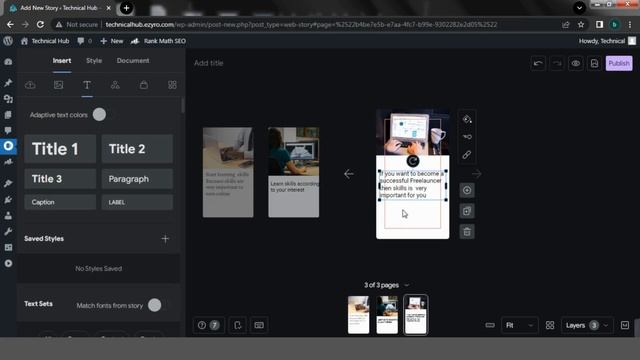Toggle Match fonts from story
This screenshot has width=640, height=360.
click(x=155, y=305)
